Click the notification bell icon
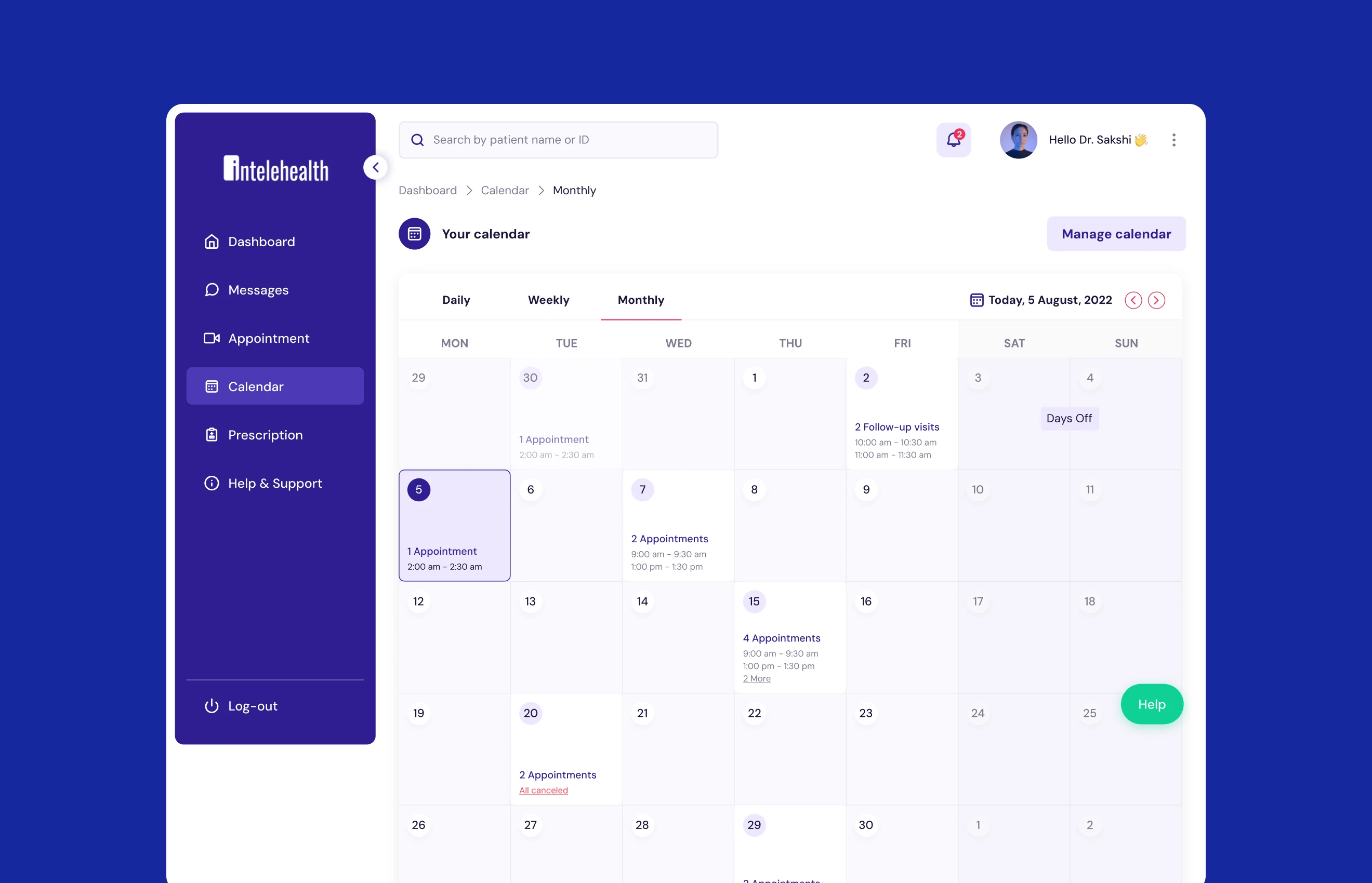 click(953, 139)
